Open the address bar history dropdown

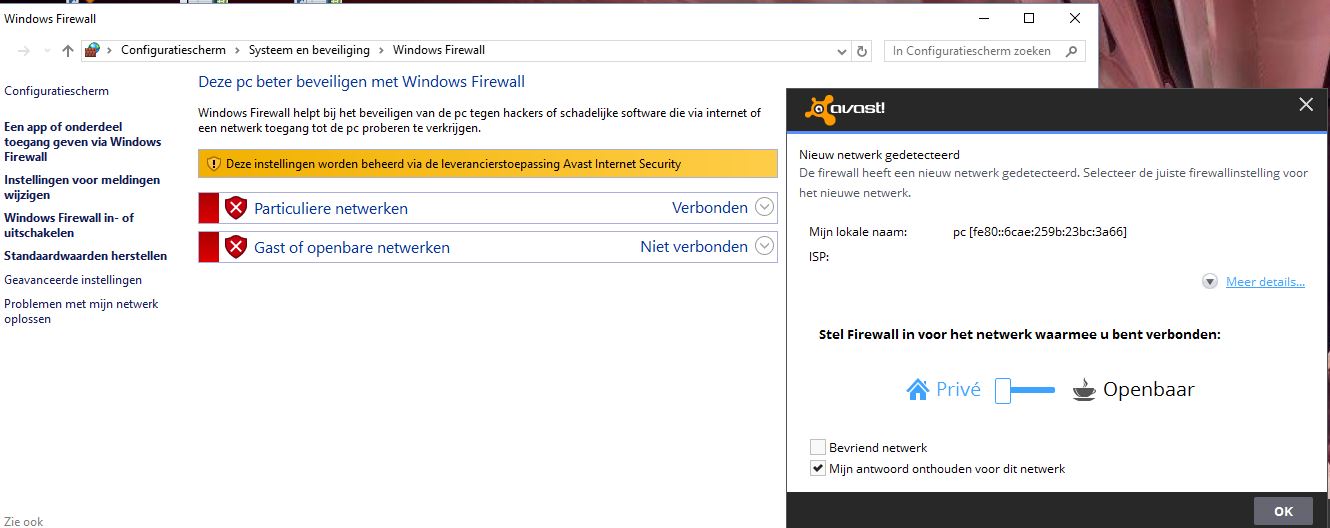(841, 51)
